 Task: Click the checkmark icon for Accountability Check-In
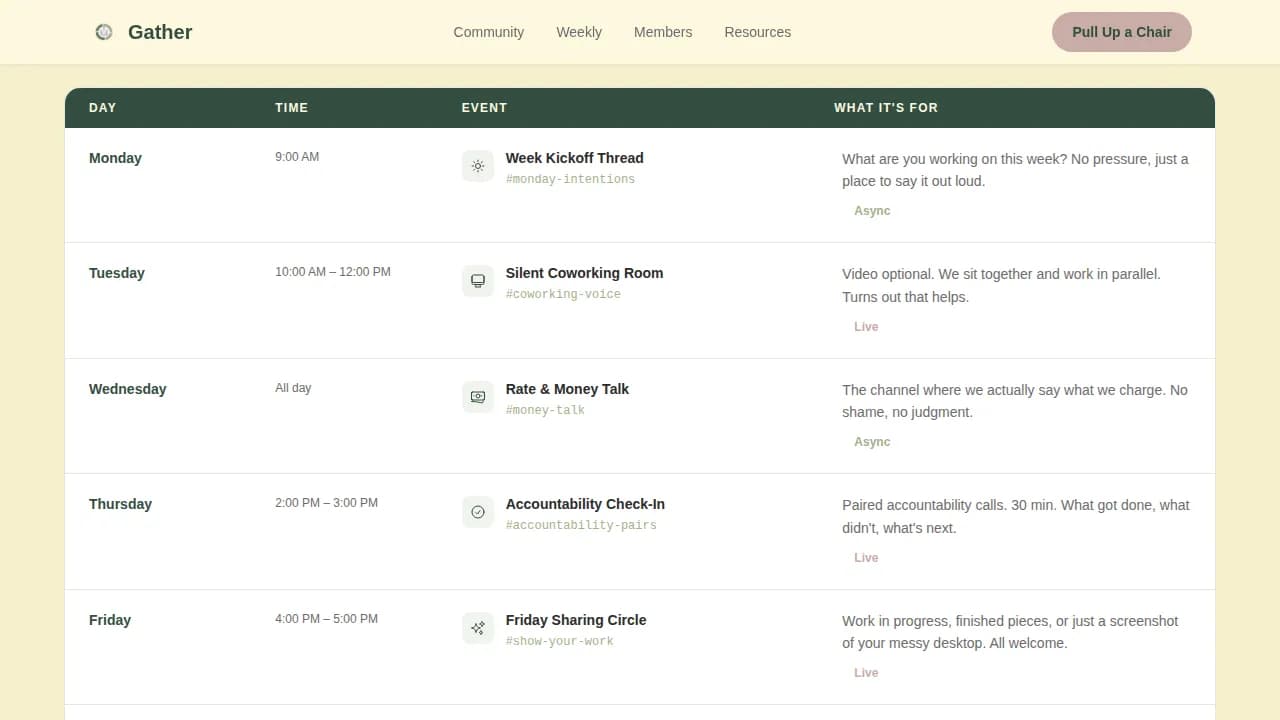click(477, 512)
